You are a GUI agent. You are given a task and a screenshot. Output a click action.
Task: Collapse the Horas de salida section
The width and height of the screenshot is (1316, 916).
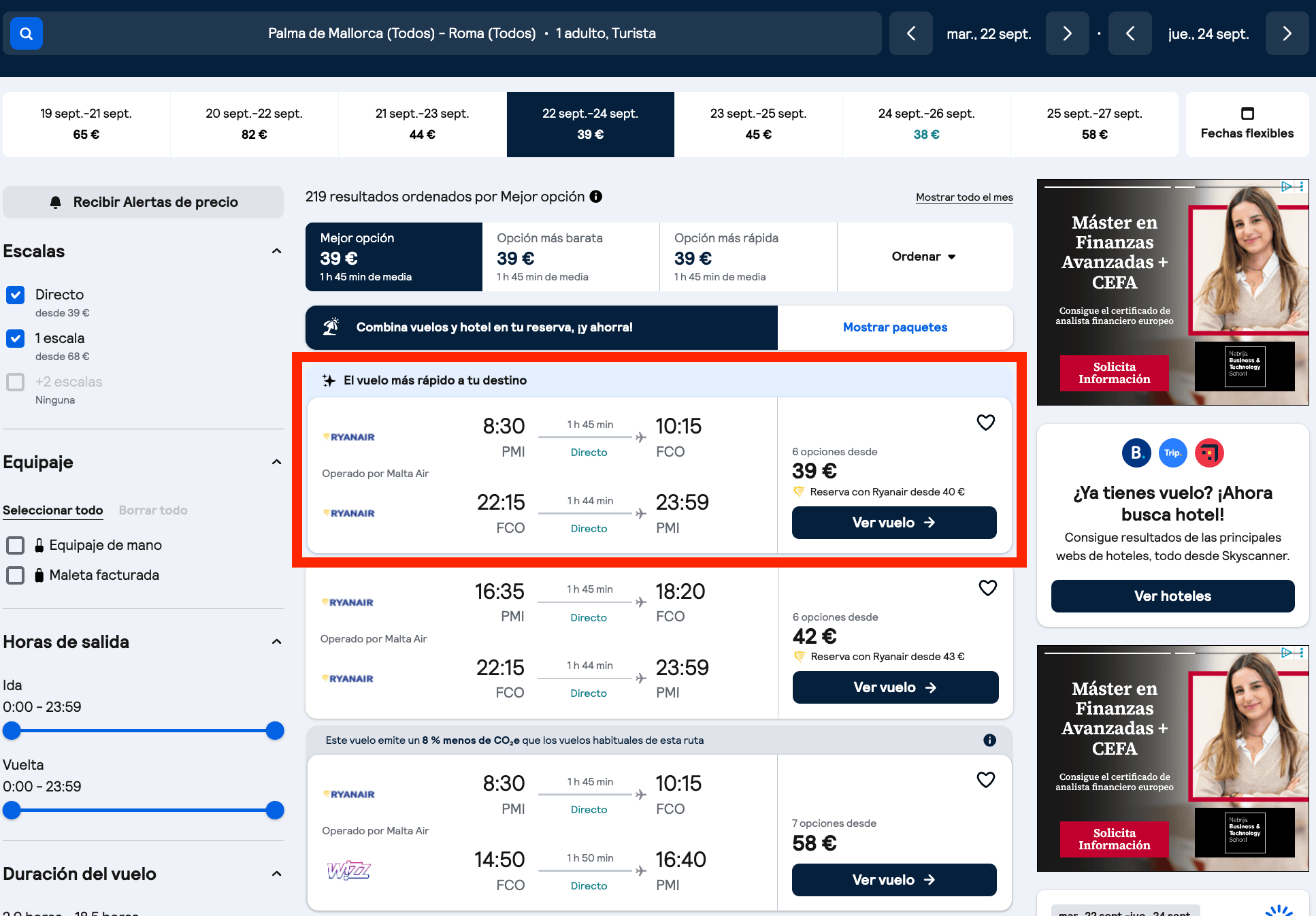pos(277,642)
